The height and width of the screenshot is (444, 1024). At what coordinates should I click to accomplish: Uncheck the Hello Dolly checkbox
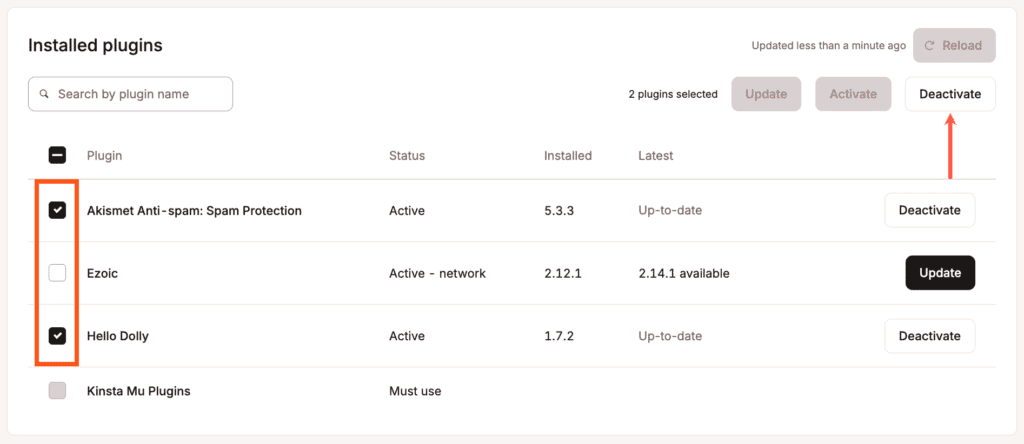(x=57, y=335)
